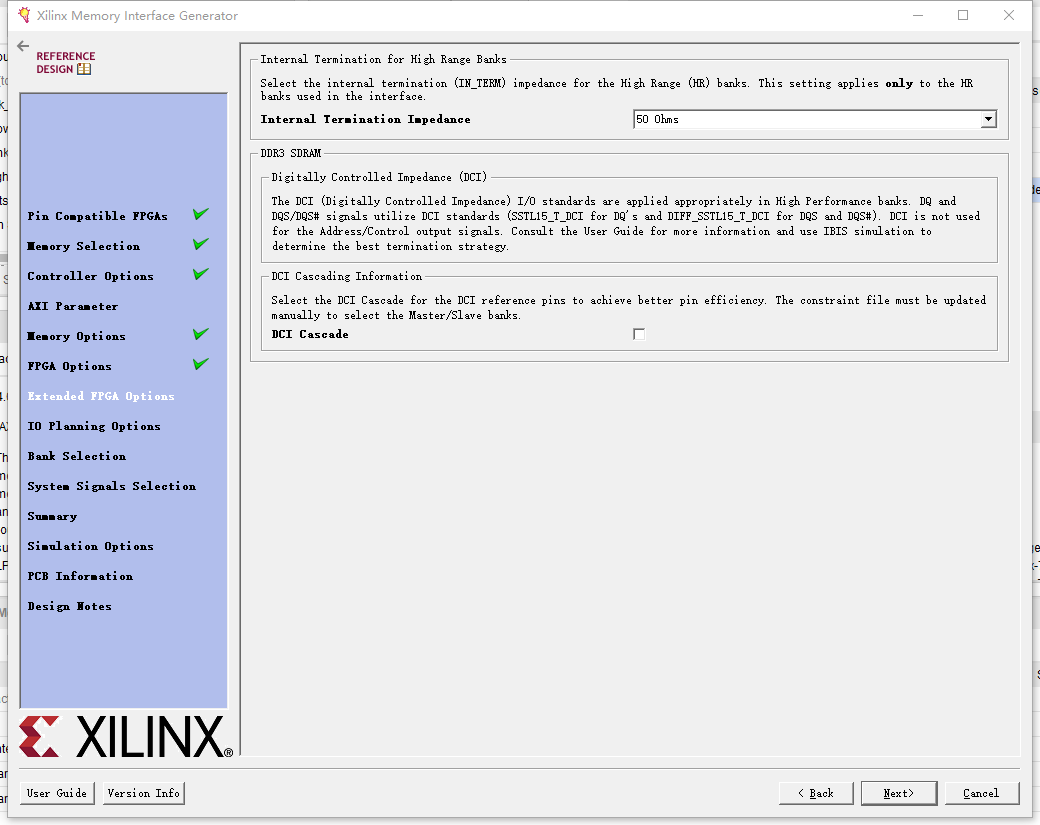Go to Pin Compatible FPGAs step
The image size is (1040, 825).
coord(98,216)
